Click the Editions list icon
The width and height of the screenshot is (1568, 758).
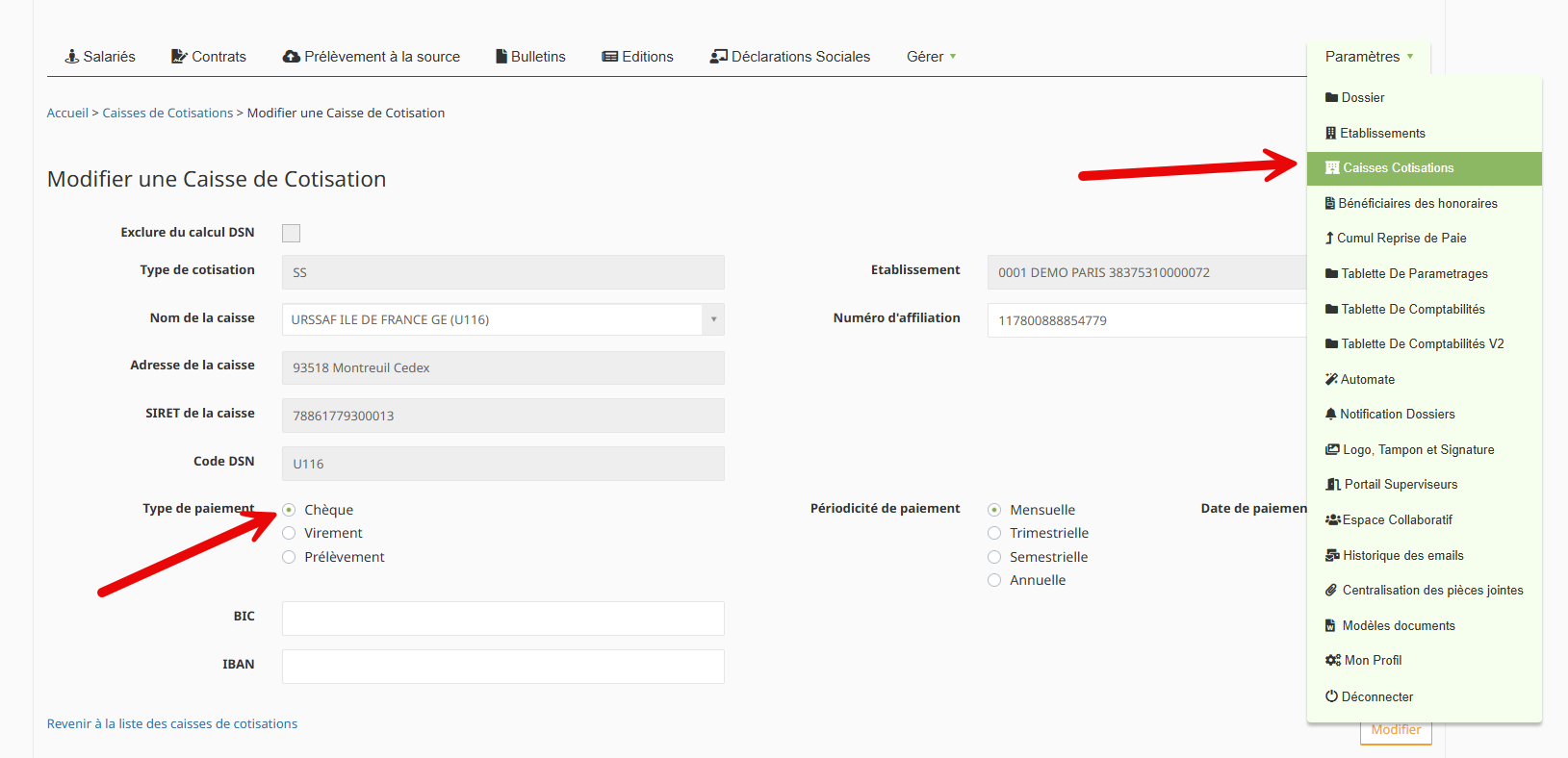tap(610, 57)
